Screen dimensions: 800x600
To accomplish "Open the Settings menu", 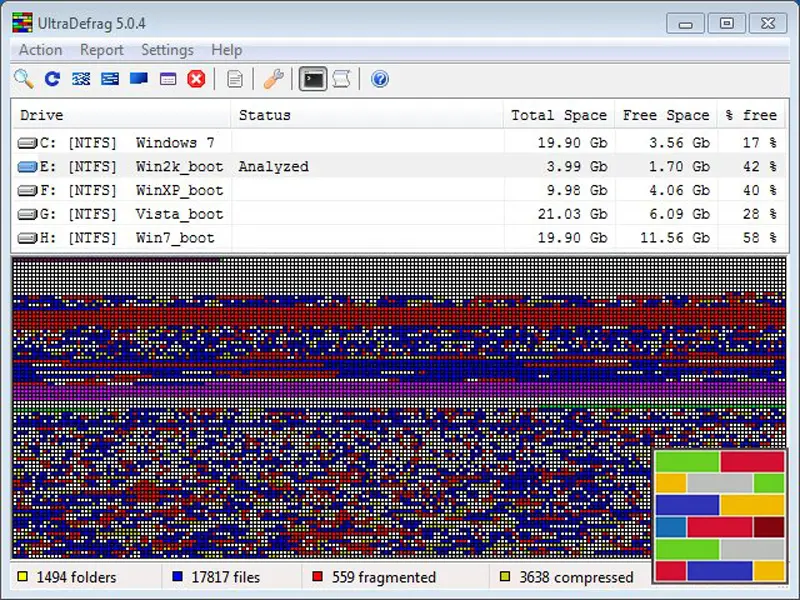I will coord(167,50).
